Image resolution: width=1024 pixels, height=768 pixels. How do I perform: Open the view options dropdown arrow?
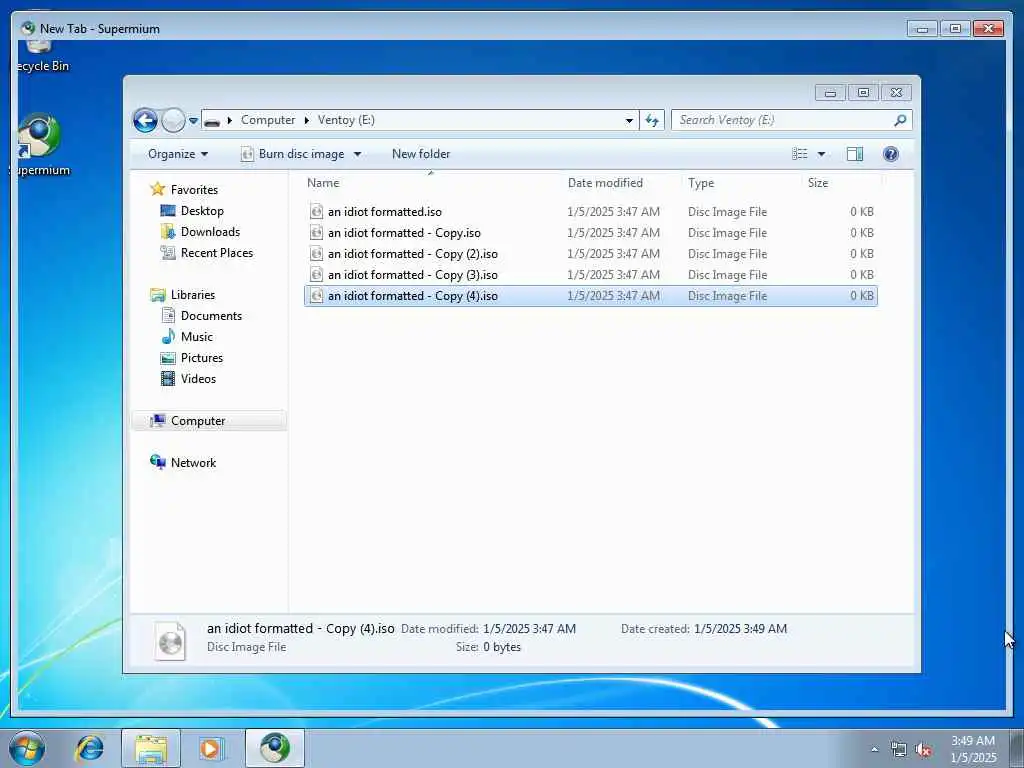[822, 154]
